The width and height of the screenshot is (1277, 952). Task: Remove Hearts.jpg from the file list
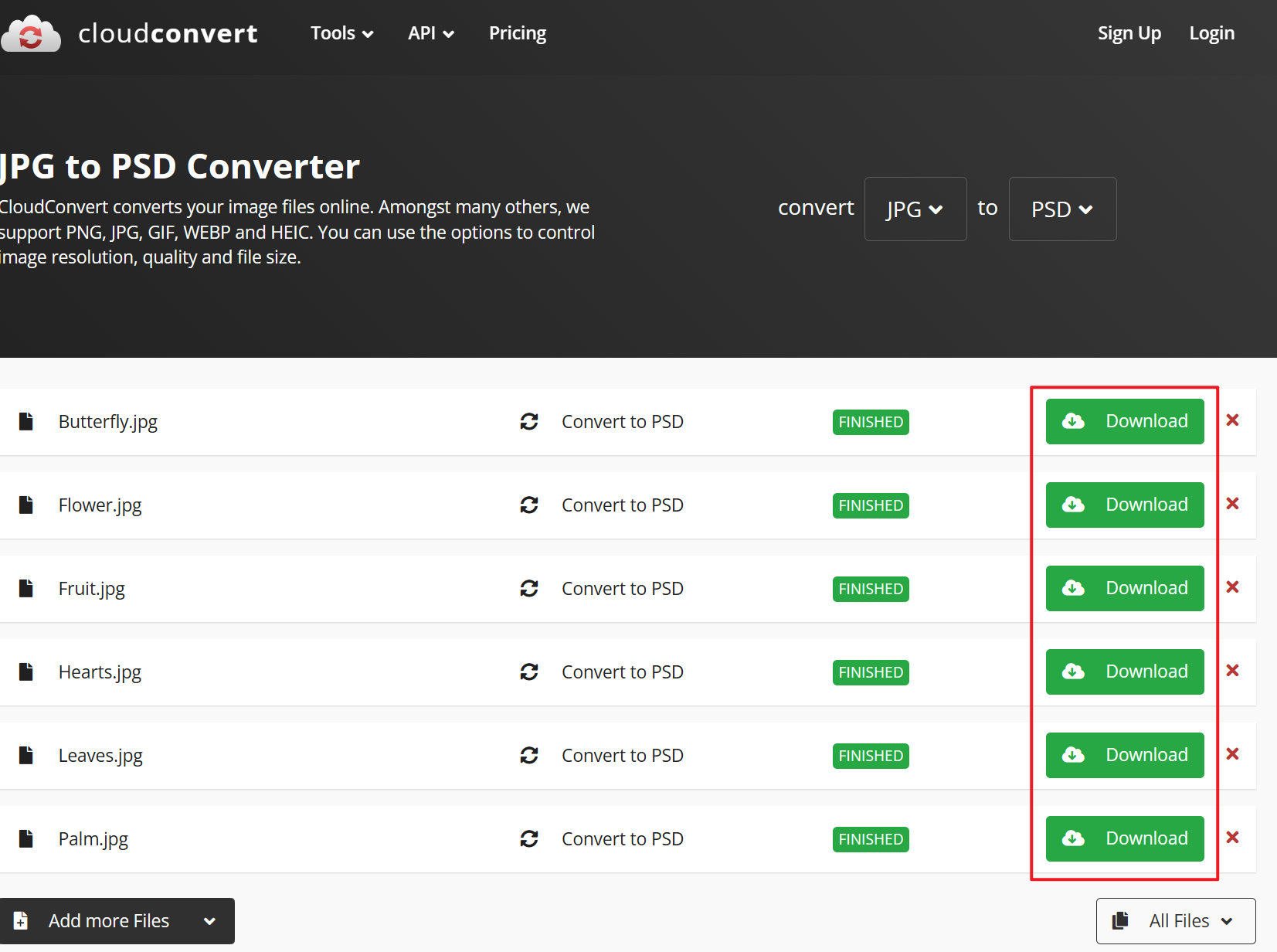(x=1232, y=671)
